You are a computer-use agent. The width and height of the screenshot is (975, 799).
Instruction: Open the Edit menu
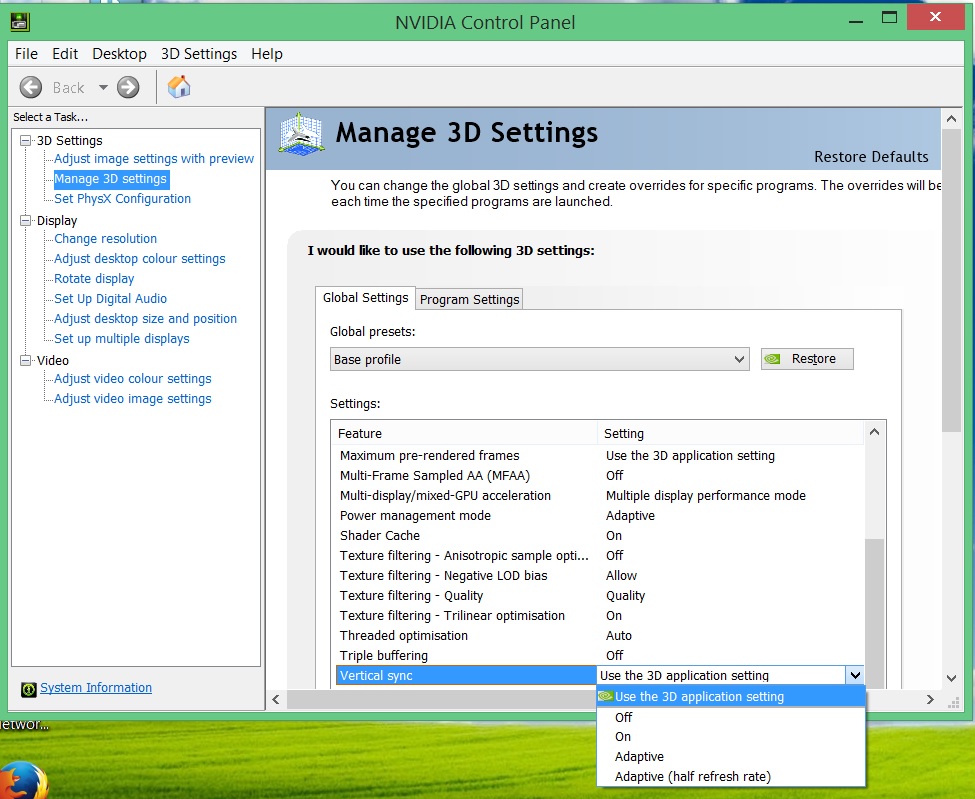point(65,54)
